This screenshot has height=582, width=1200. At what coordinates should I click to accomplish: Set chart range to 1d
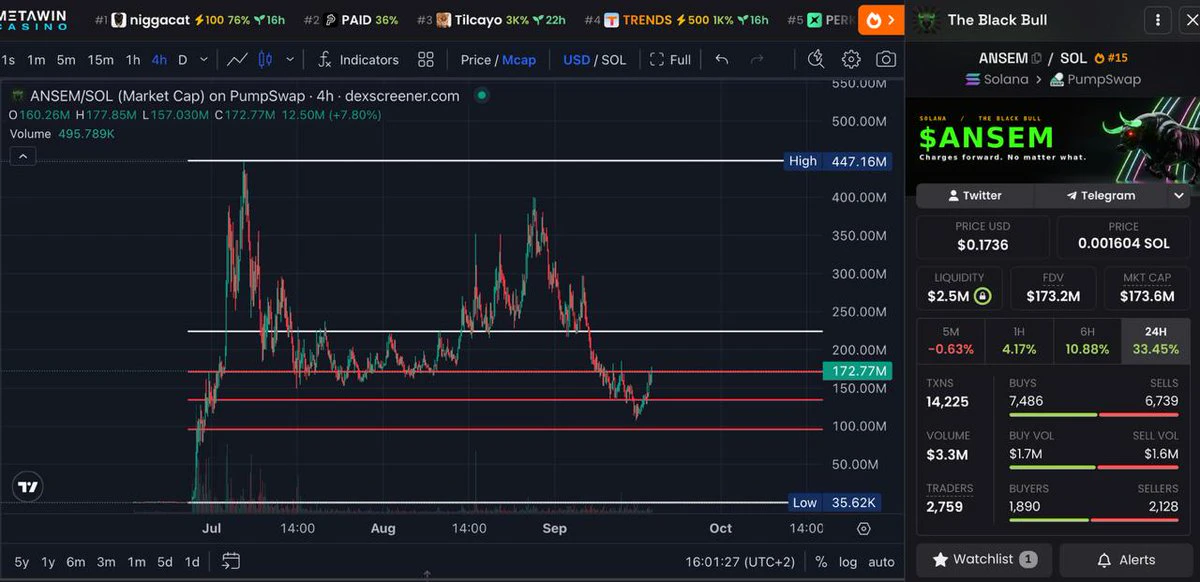[x=192, y=561]
